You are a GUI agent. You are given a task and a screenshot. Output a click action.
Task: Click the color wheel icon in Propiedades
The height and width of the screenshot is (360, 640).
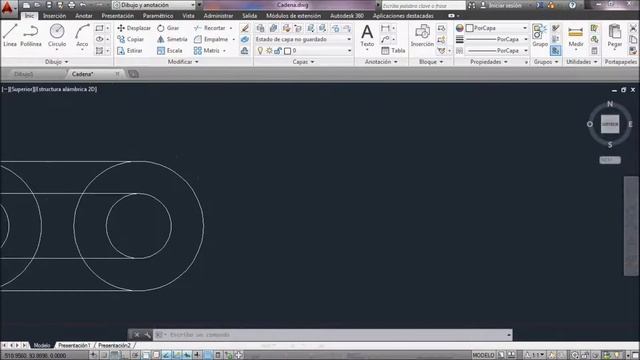tap(460, 28)
